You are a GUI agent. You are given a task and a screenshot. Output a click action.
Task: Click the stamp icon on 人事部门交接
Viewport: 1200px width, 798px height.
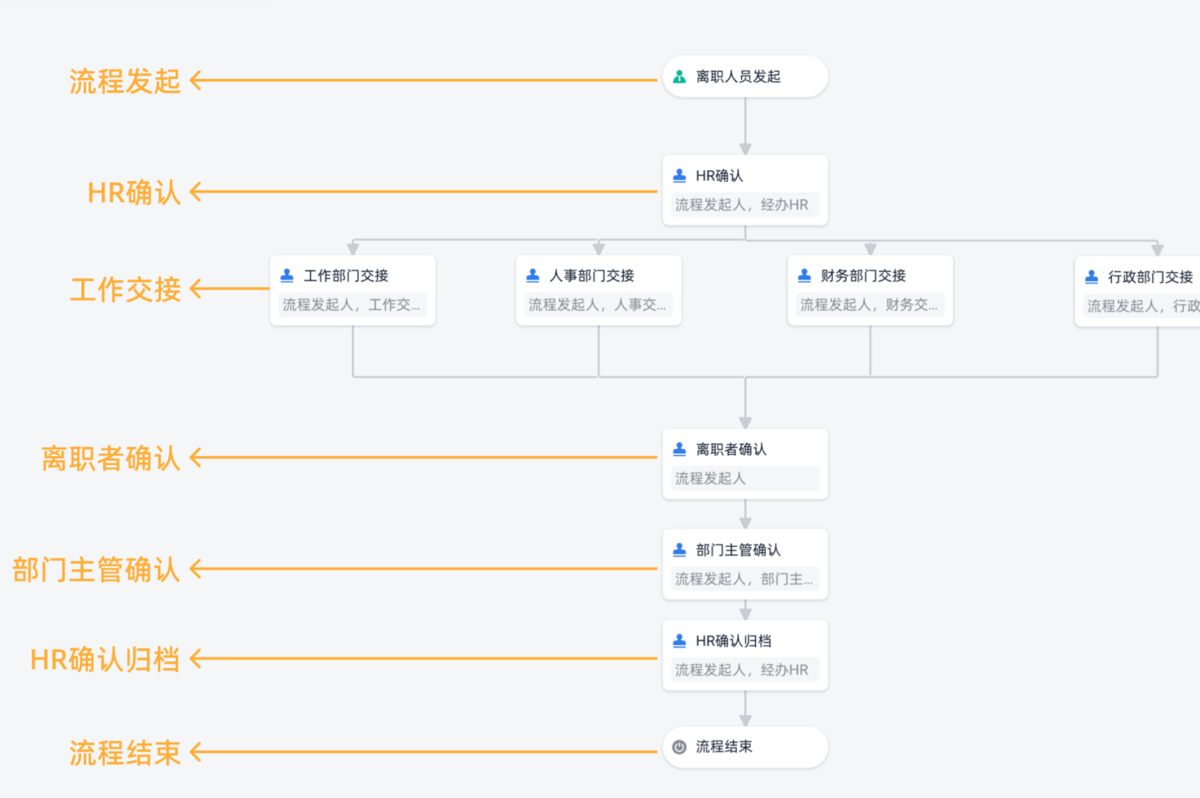[533, 276]
